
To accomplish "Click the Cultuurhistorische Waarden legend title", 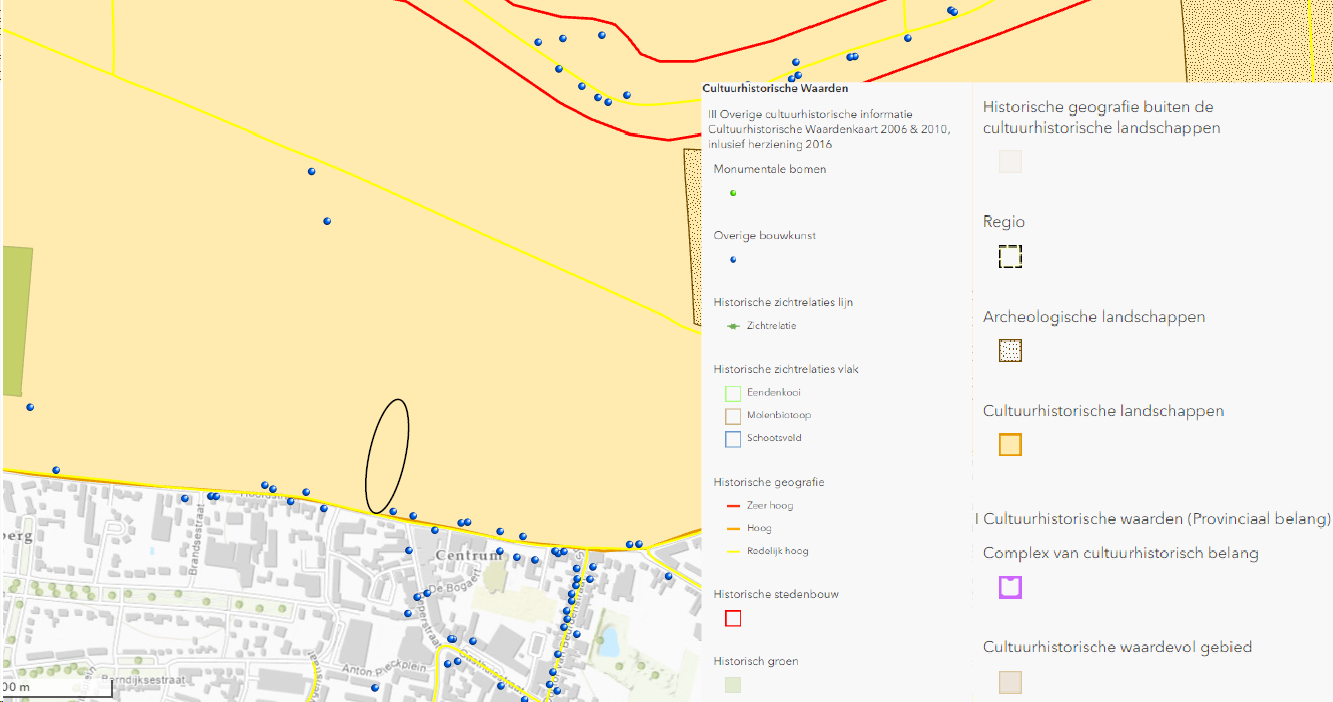I will (x=769, y=88).
